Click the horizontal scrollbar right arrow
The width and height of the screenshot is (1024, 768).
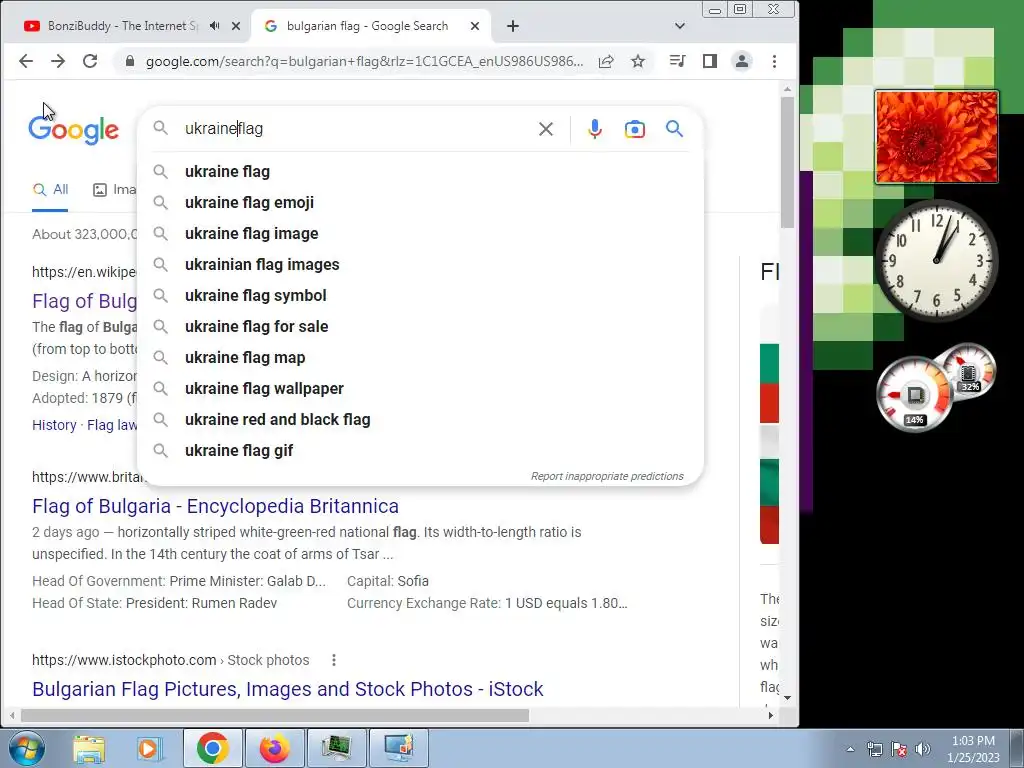point(771,716)
